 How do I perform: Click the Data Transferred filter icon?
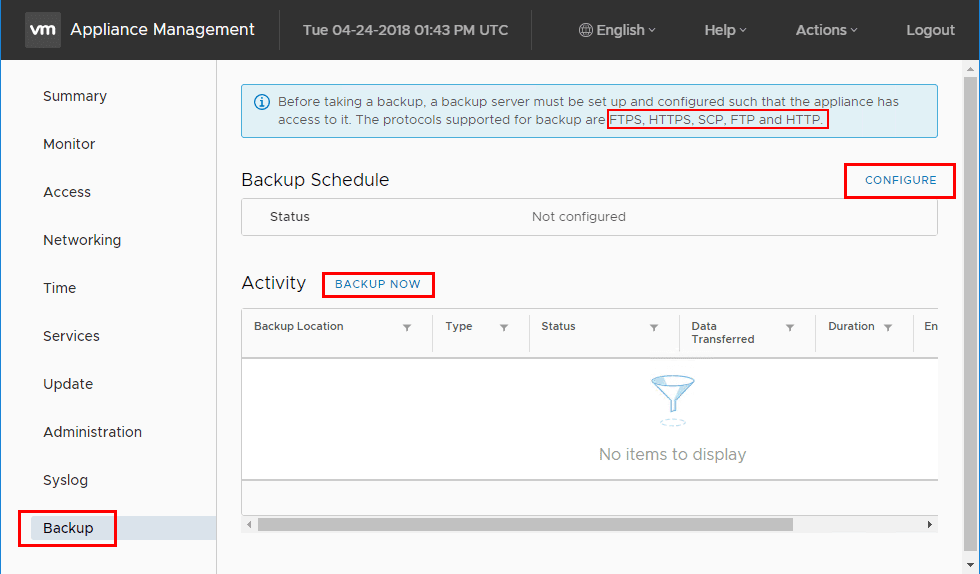(x=790, y=327)
